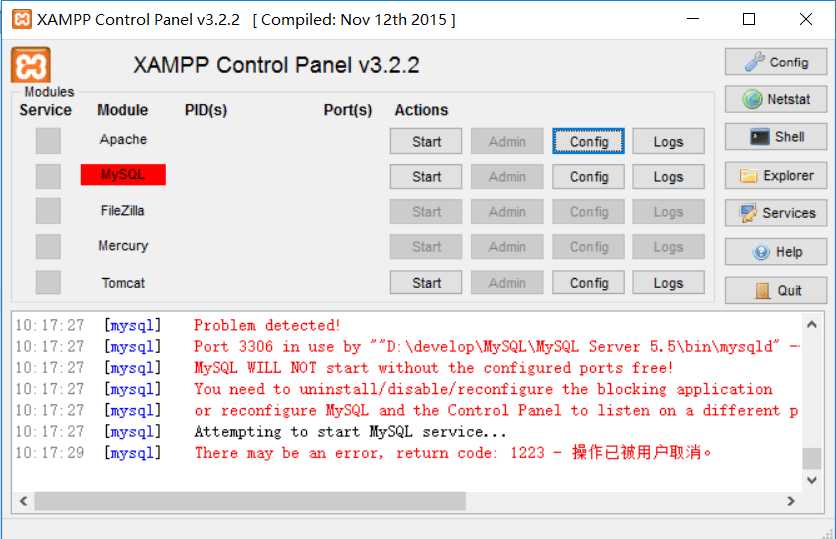Start the Tomcat module
Viewport: 836px width, 539px height.
(425, 283)
